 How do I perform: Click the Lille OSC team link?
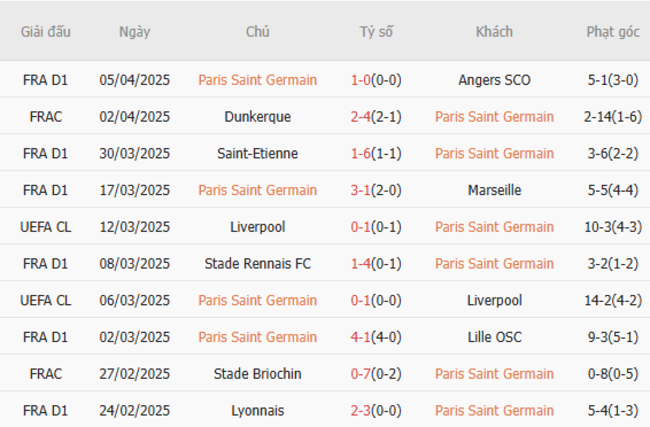click(x=494, y=337)
